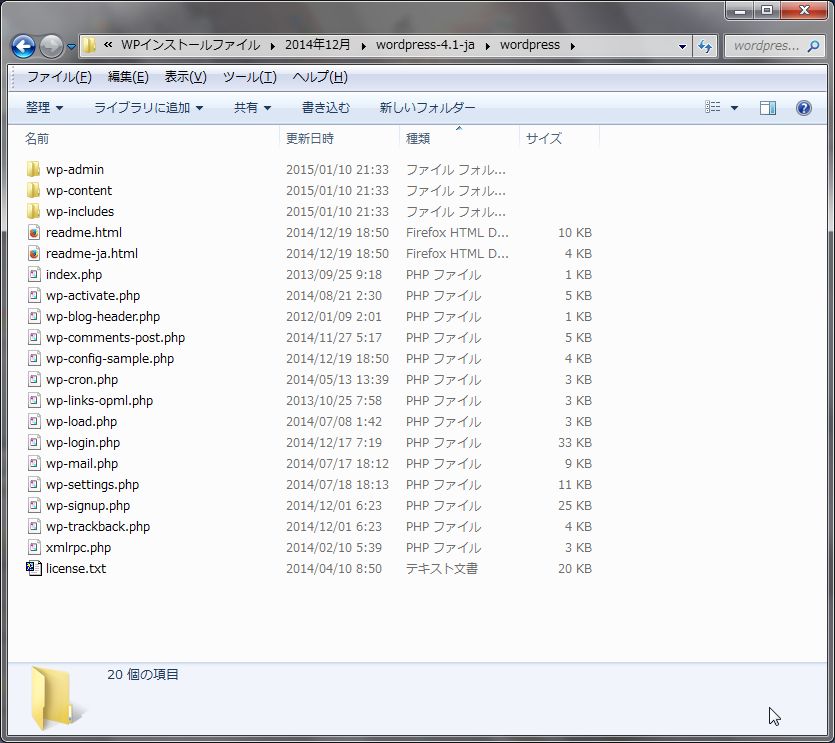Select the wp-signup.php file icon
The height and width of the screenshot is (743, 835).
pos(34,505)
